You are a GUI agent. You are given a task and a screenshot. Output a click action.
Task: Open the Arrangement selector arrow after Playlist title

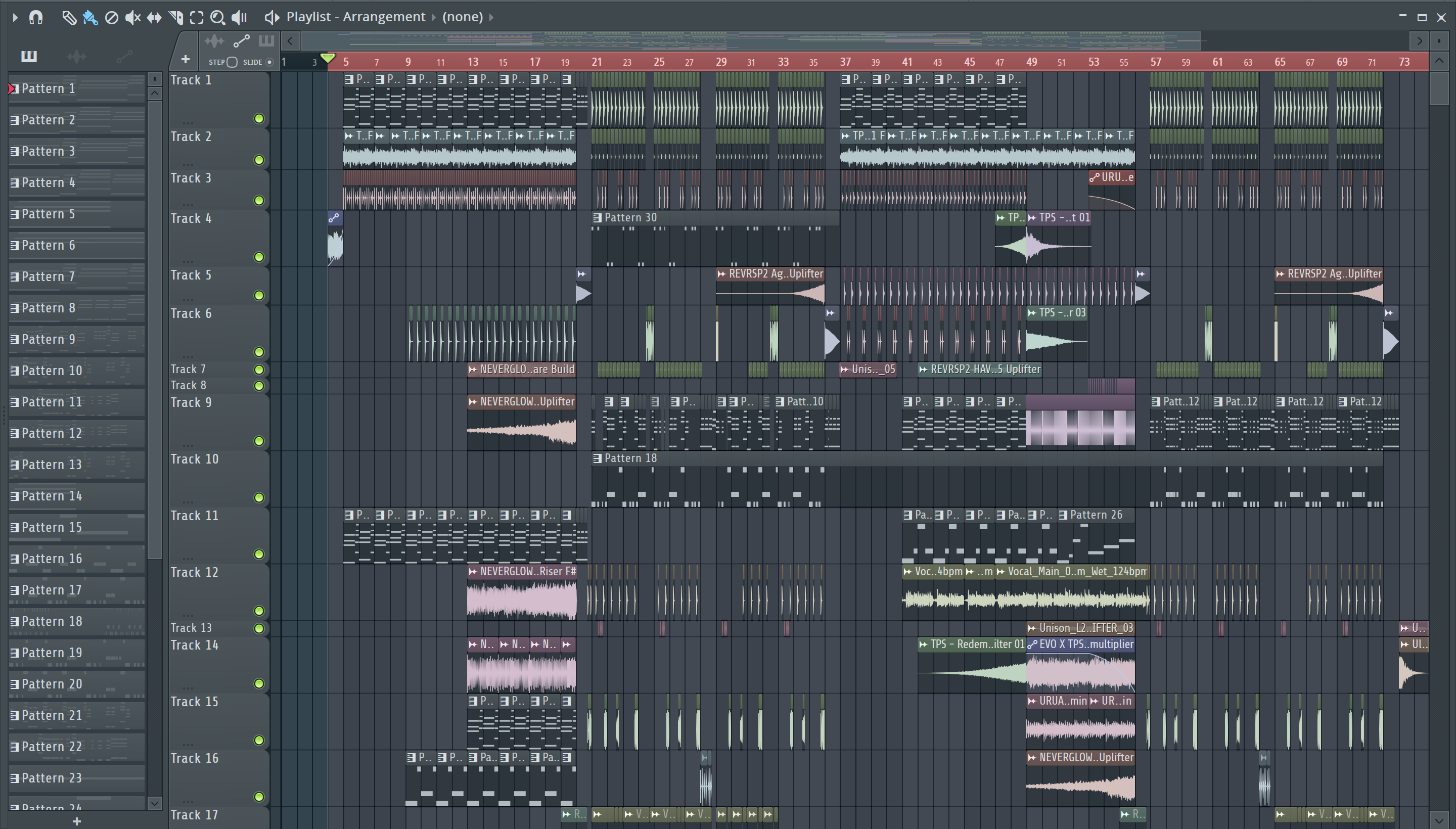coord(434,17)
